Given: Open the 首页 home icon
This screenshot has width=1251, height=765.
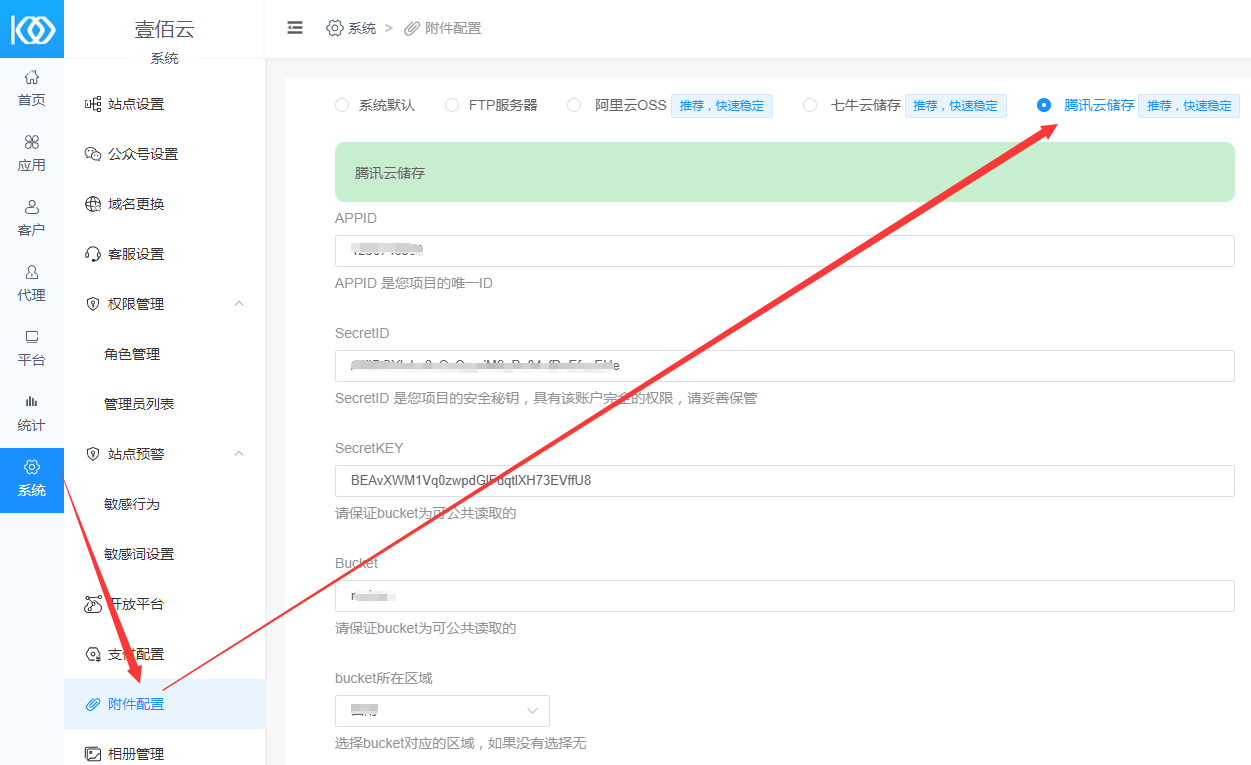Looking at the screenshot, I should (32, 77).
